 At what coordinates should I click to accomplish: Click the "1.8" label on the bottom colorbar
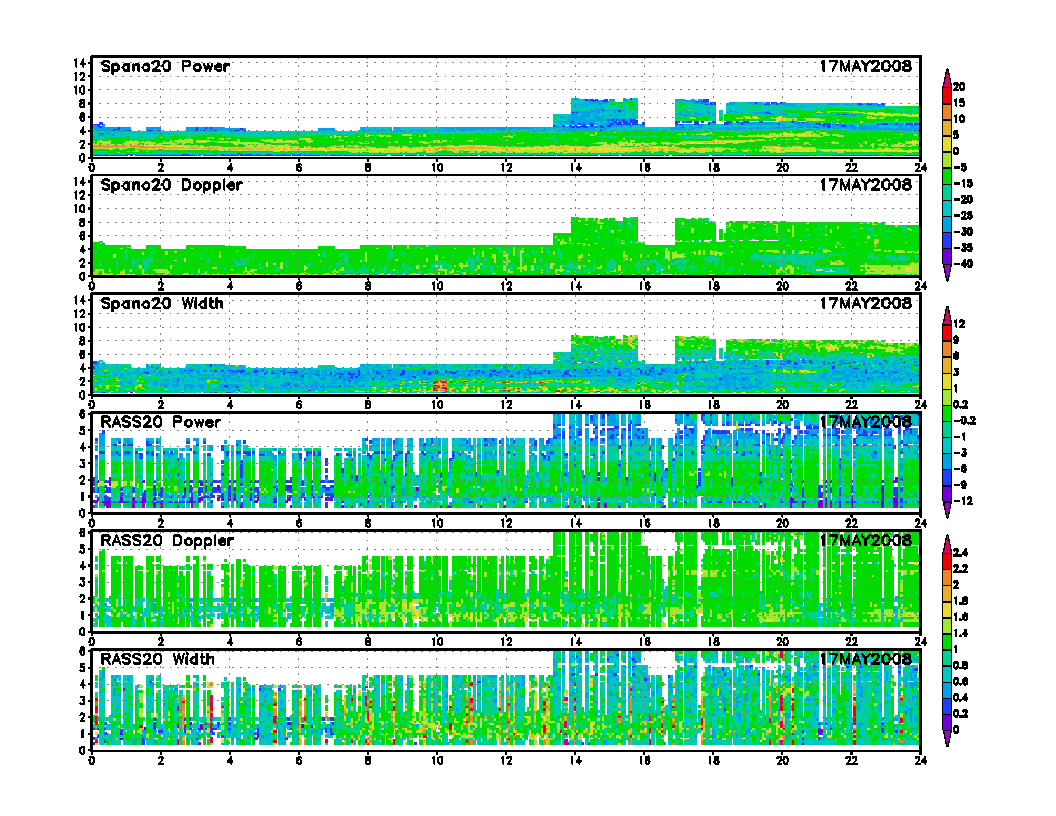coord(960,601)
